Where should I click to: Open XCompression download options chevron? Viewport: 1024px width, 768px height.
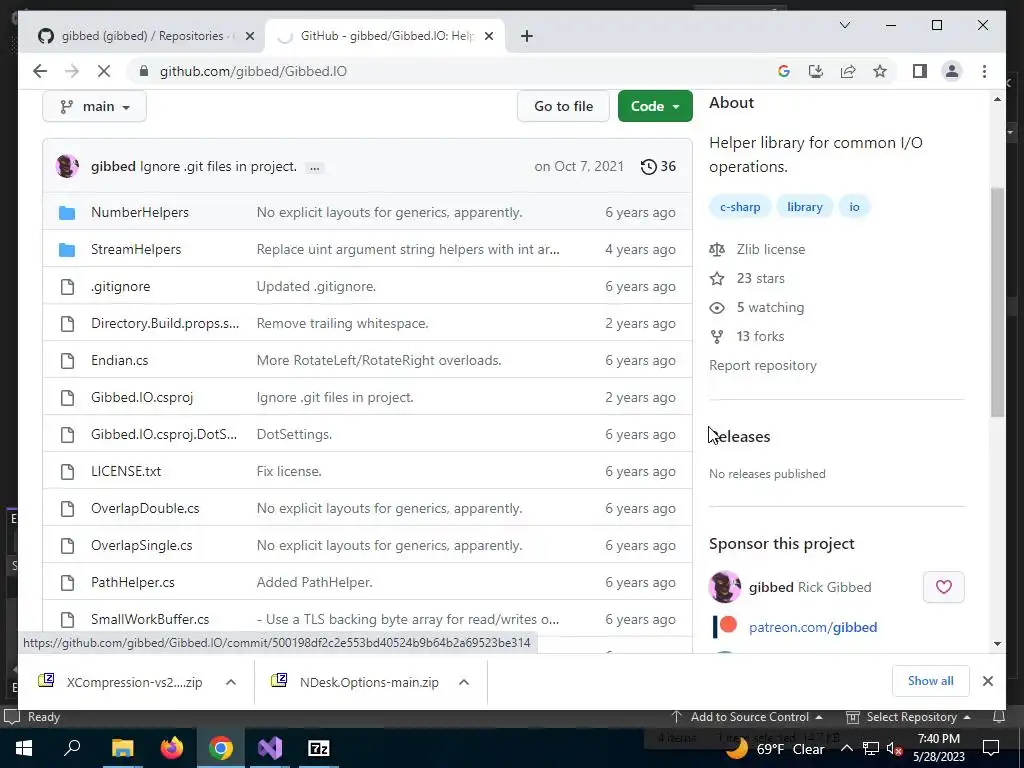click(x=231, y=682)
